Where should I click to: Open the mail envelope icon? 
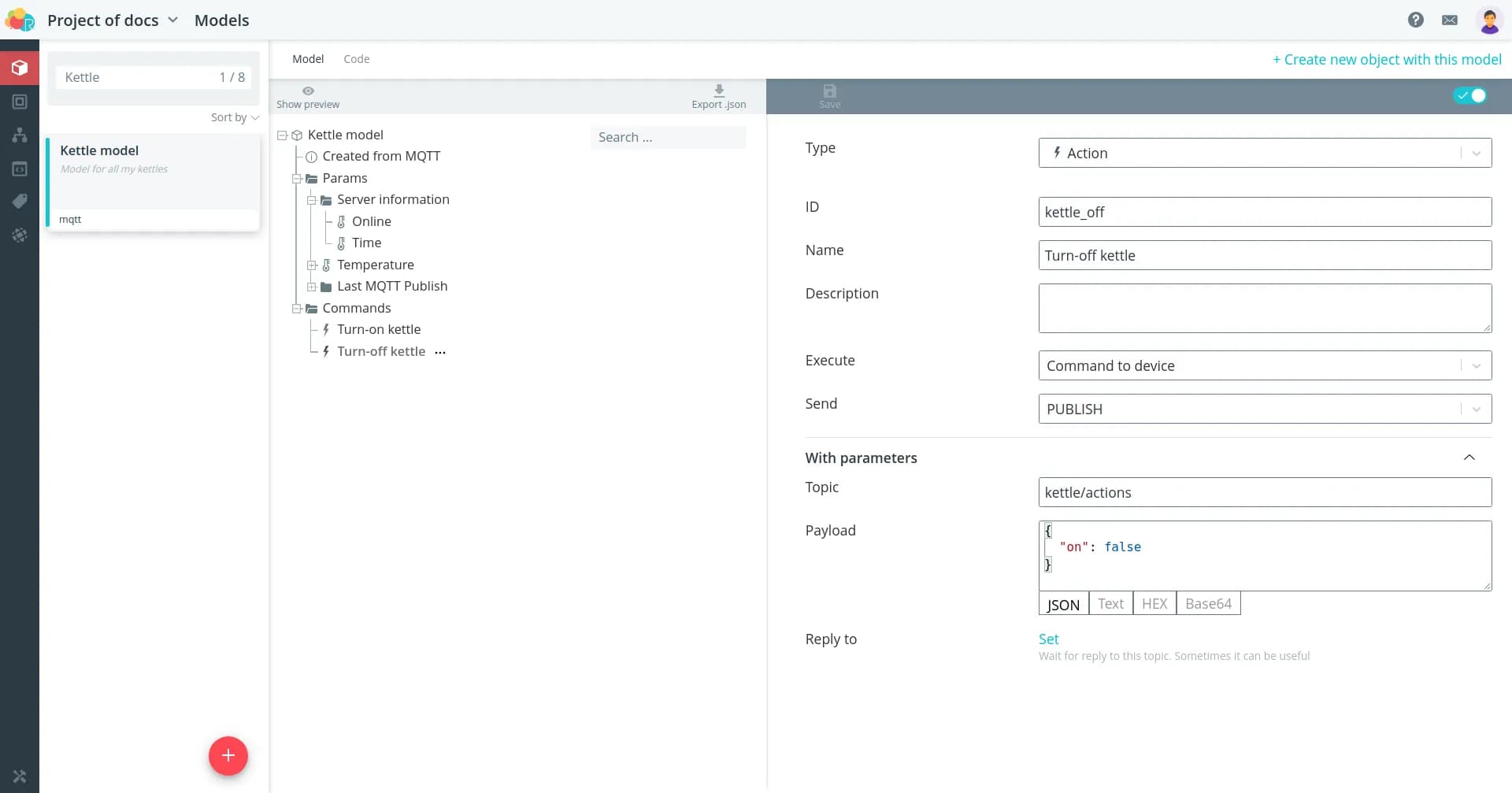(x=1449, y=20)
